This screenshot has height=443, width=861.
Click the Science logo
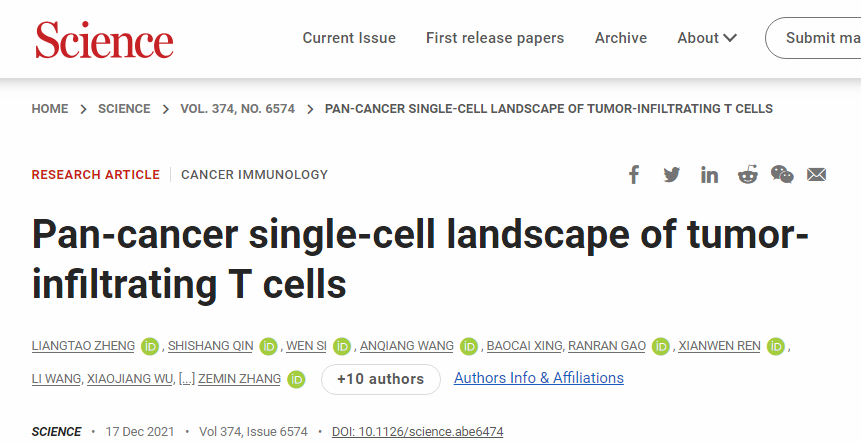[x=104, y=40]
